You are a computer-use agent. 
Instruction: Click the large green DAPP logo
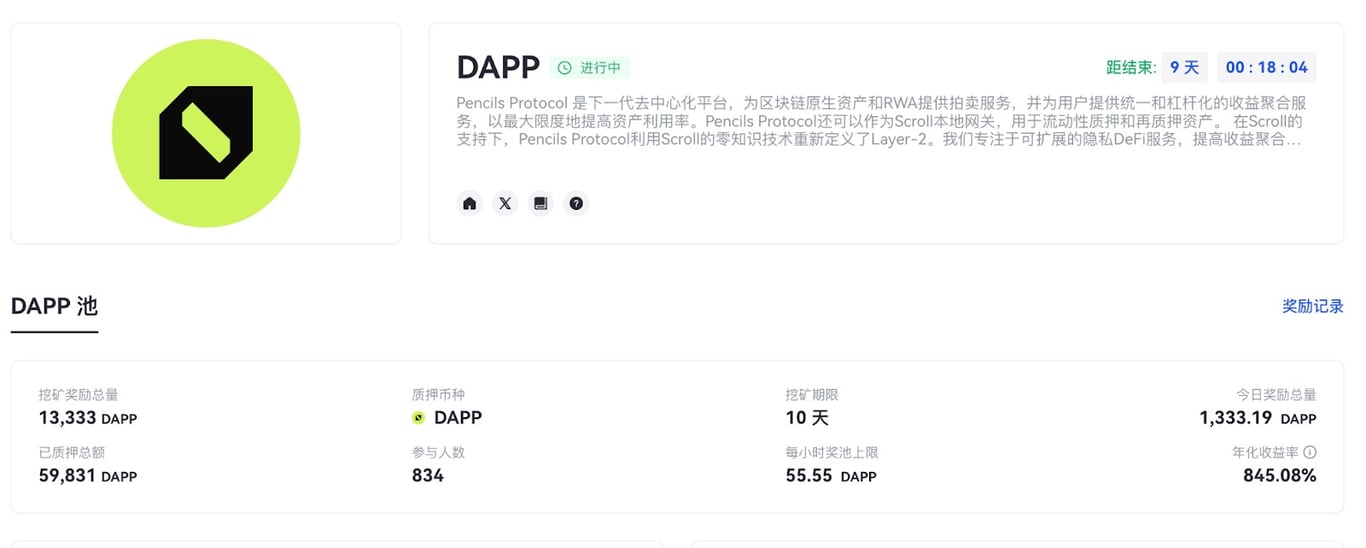point(206,133)
